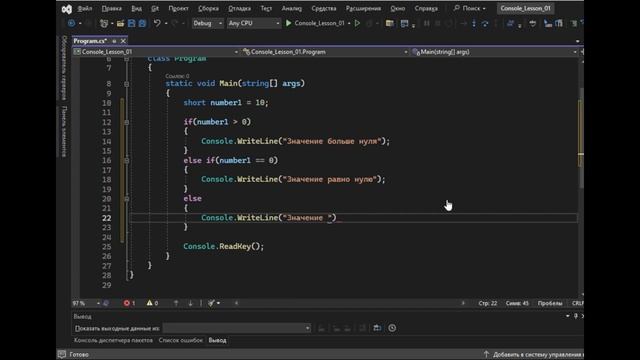Undo the last action
The width and height of the screenshot is (640, 360).
(157, 24)
